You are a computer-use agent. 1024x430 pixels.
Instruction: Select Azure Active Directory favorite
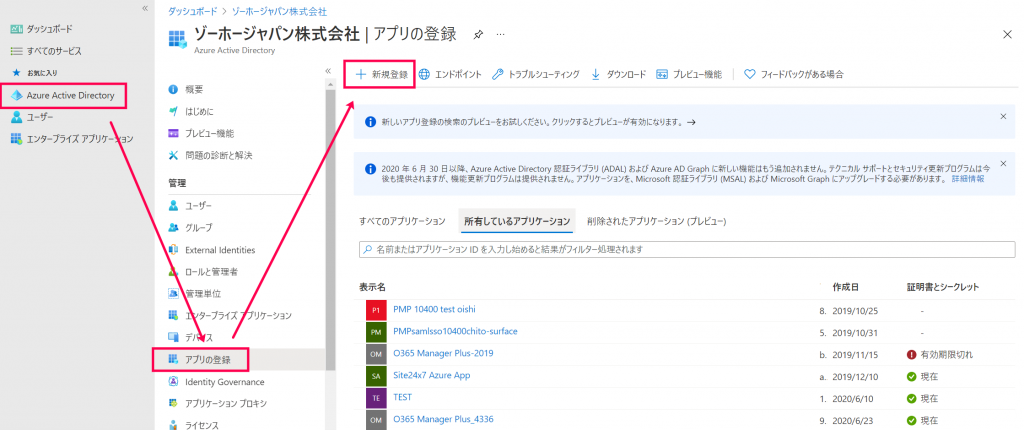(63, 95)
